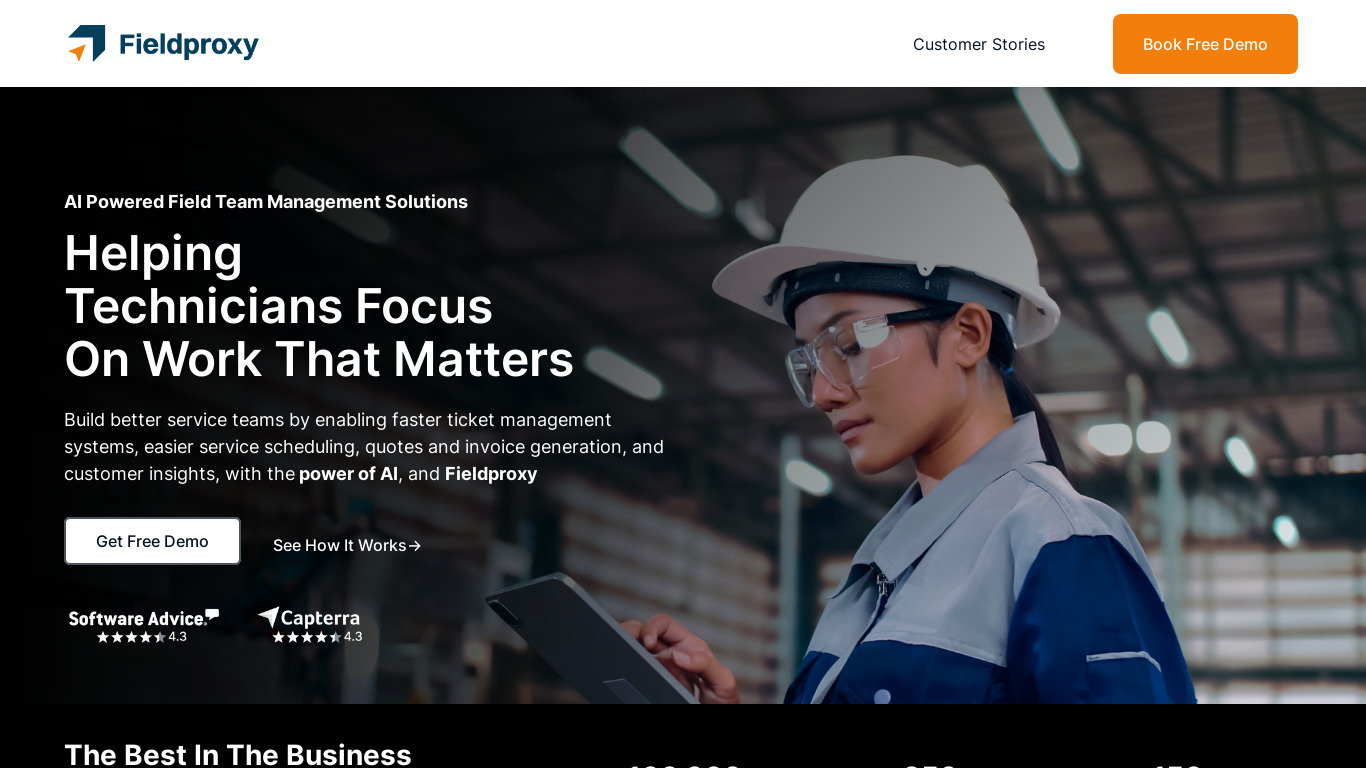Click the Software Advice logo text
This screenshot has width=1366, height=768.
coord(135,618)
